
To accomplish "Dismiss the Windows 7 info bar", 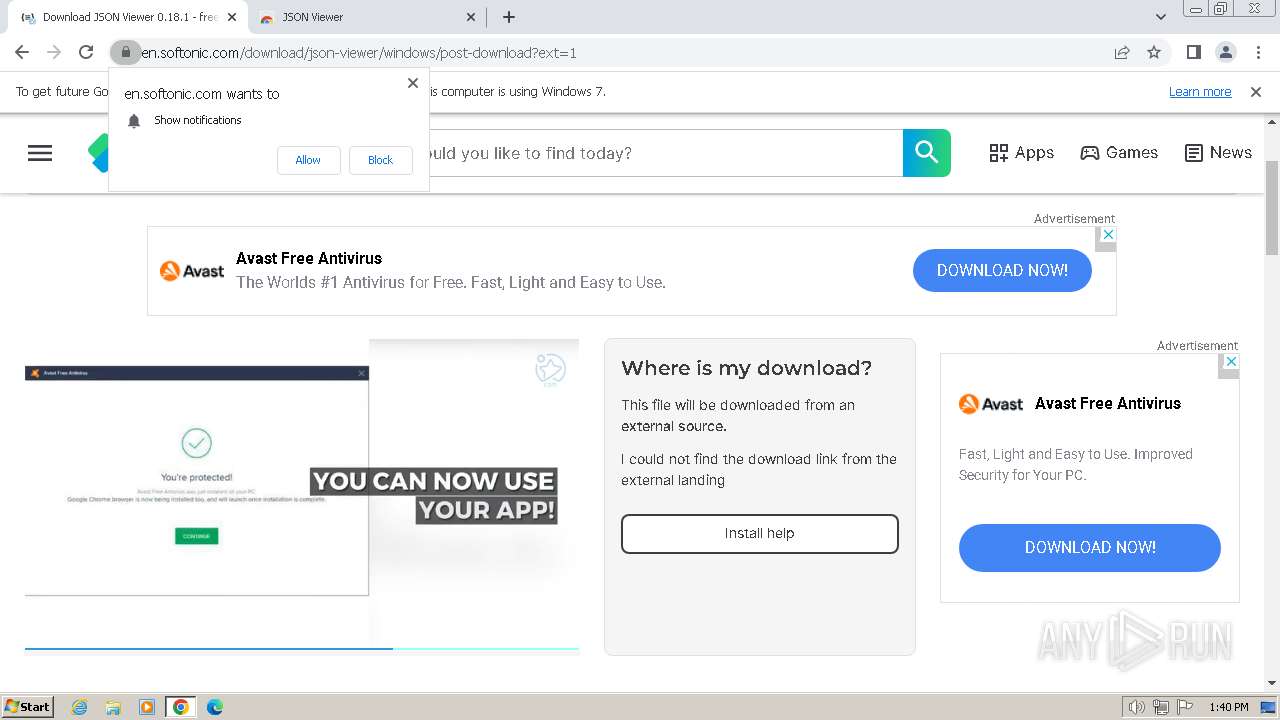I will 1256,92.
